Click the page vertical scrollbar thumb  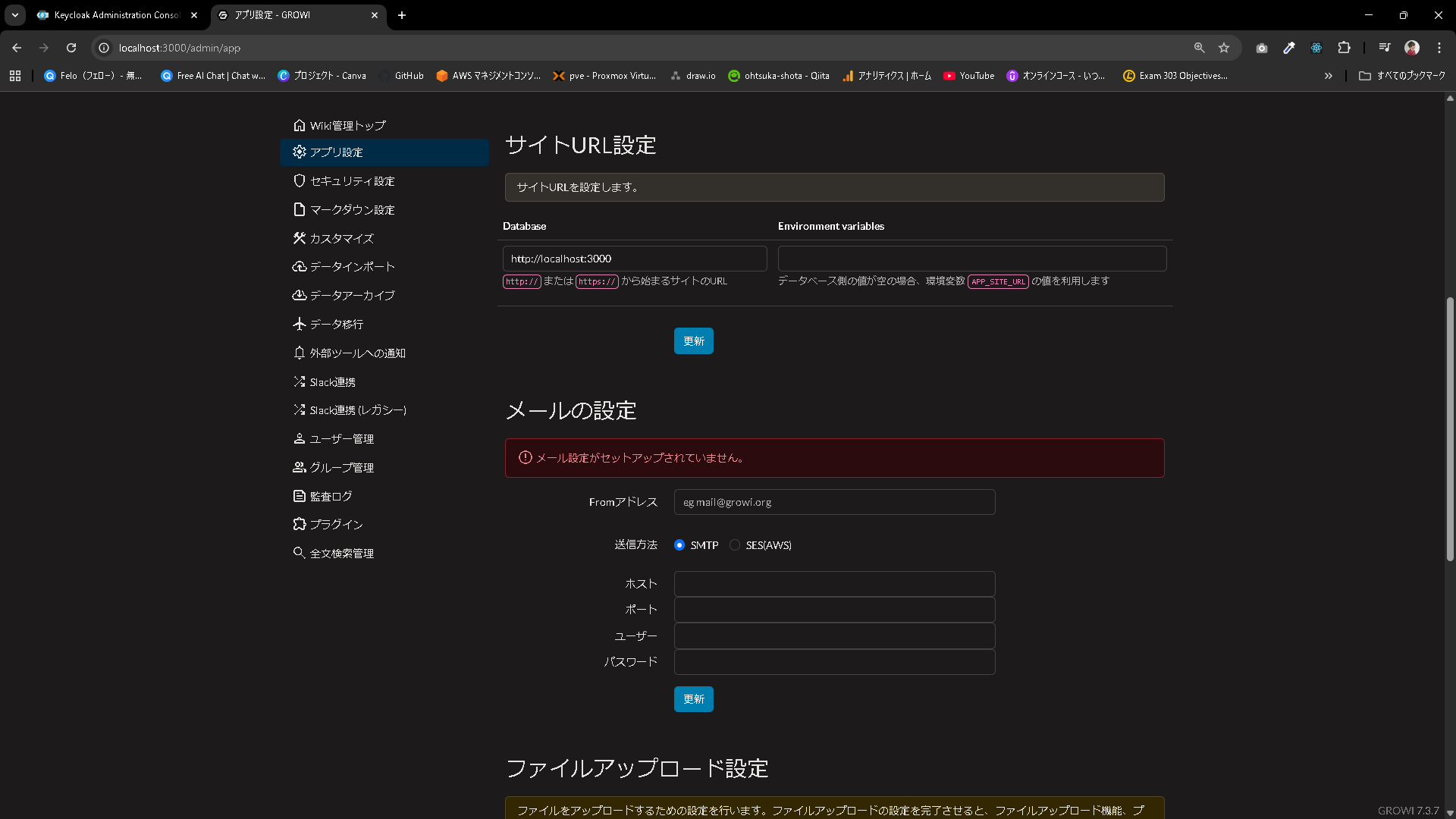(1450, 428)
